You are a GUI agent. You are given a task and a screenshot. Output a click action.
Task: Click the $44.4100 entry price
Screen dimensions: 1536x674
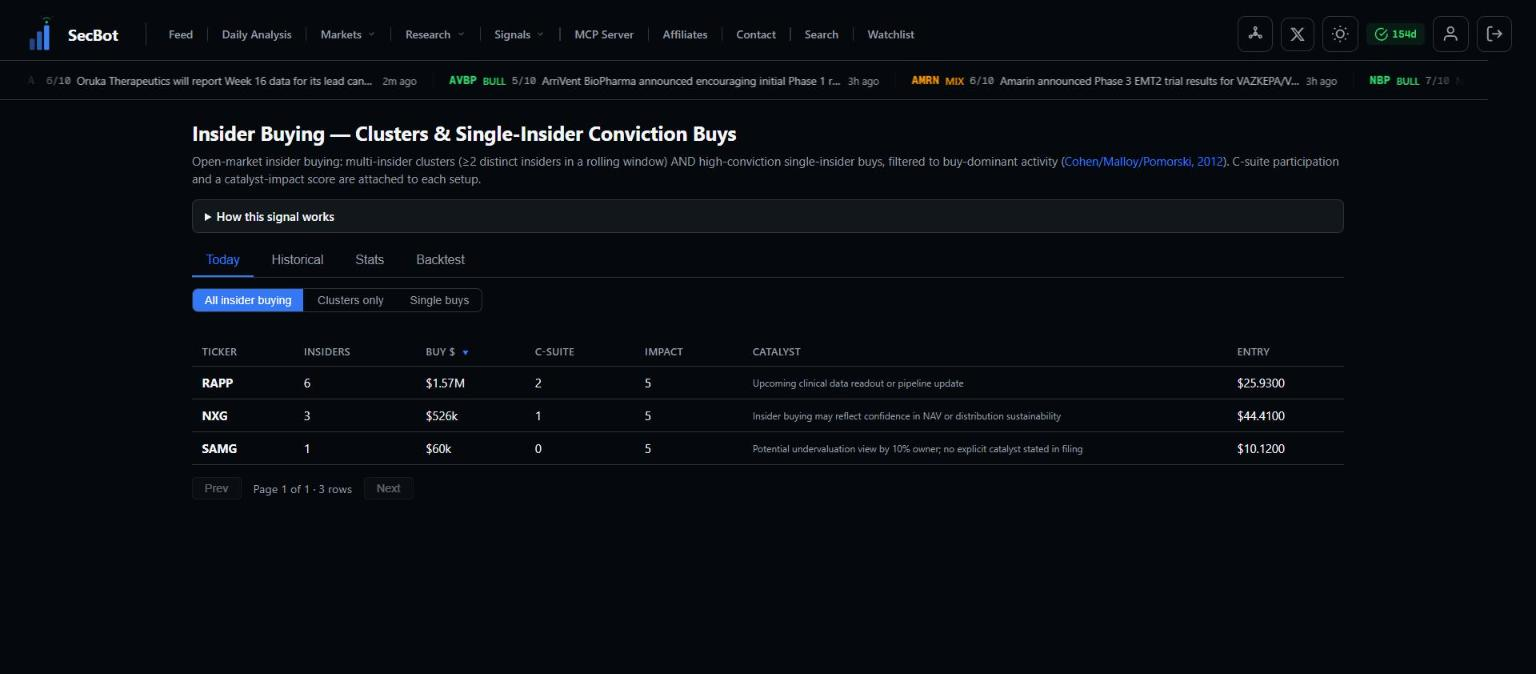point(1261,416)
